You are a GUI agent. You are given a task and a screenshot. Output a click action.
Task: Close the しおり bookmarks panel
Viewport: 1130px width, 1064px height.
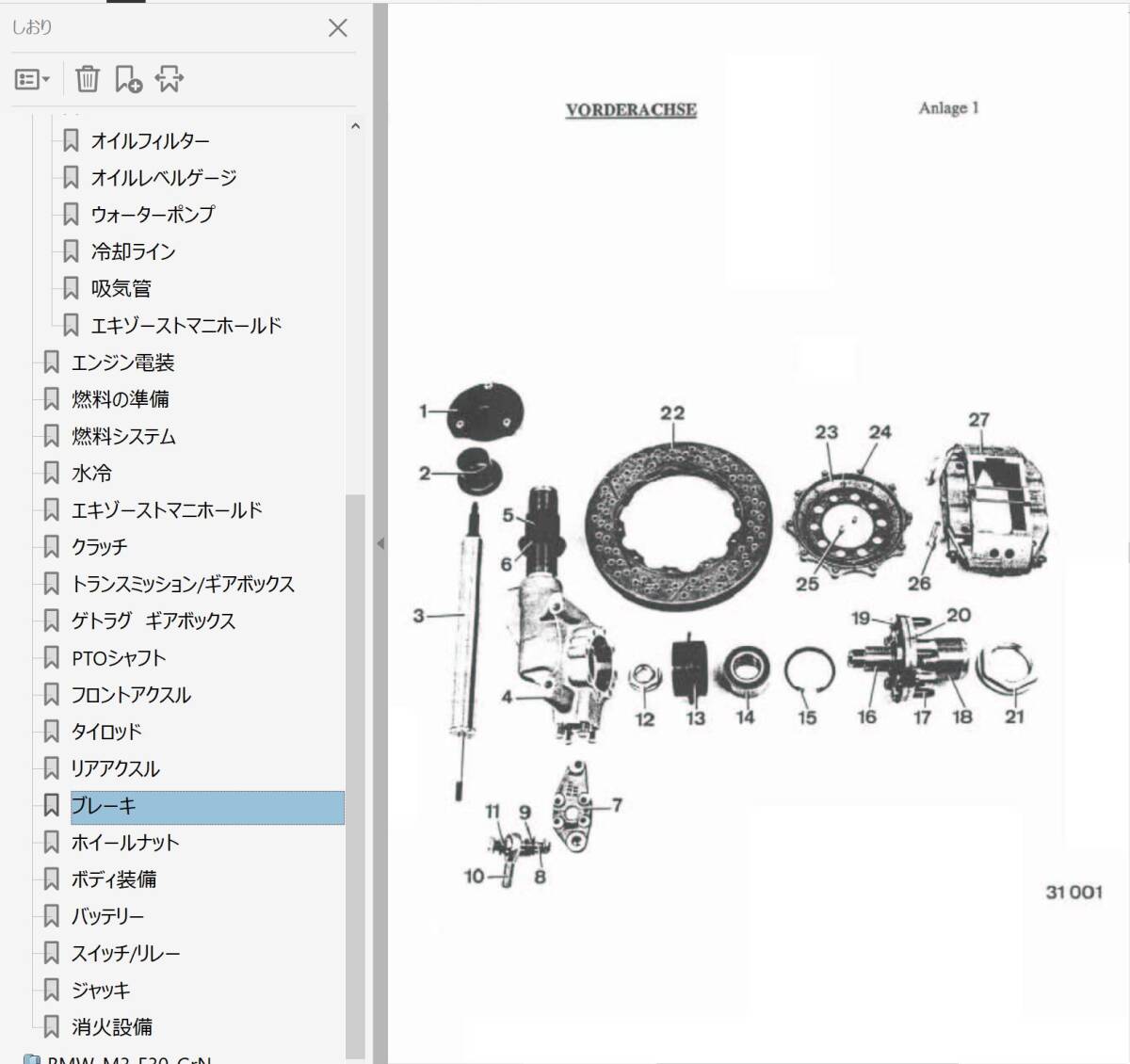pos(338,28)
